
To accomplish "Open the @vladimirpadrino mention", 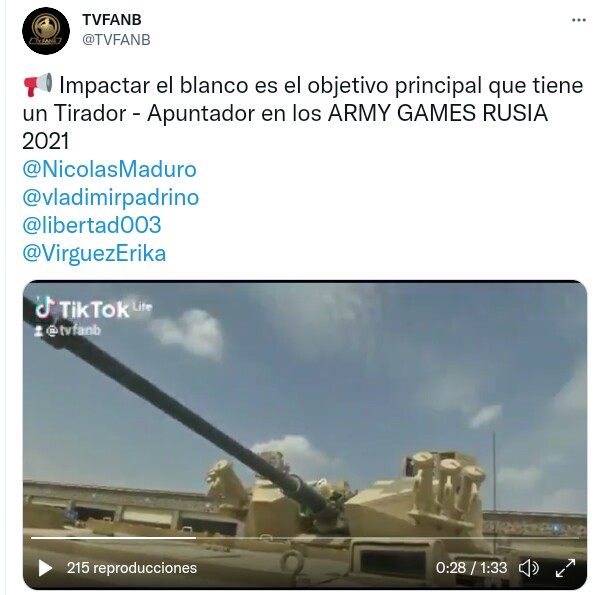I will [110, 197].
